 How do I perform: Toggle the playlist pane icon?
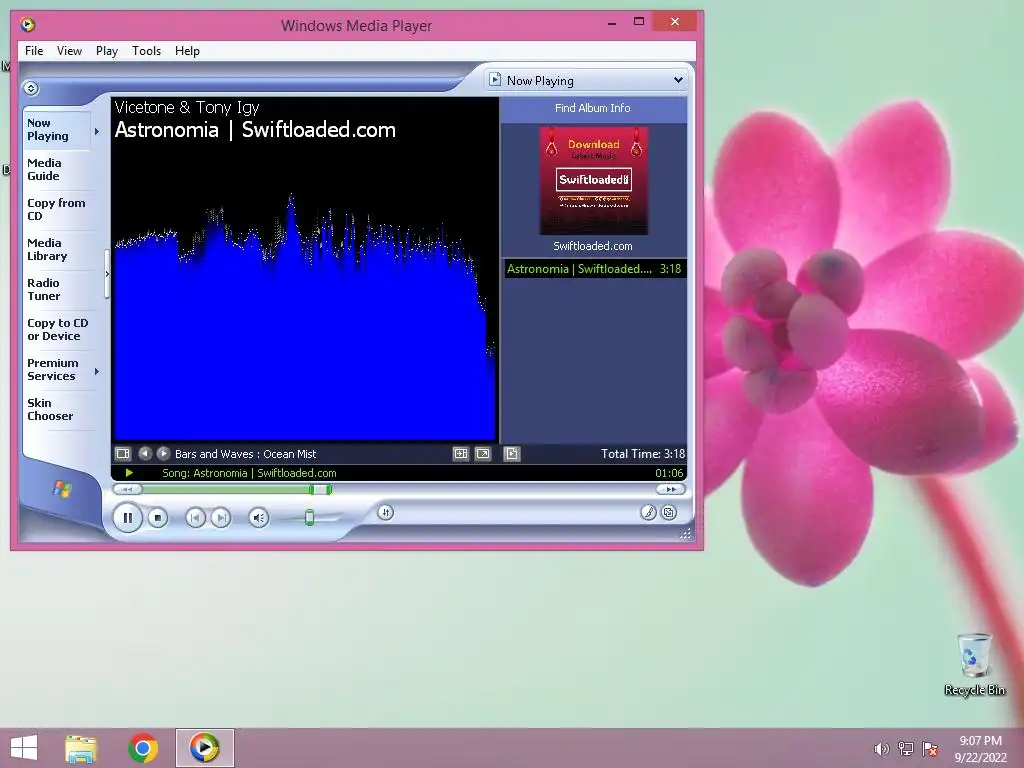(512, 453)
